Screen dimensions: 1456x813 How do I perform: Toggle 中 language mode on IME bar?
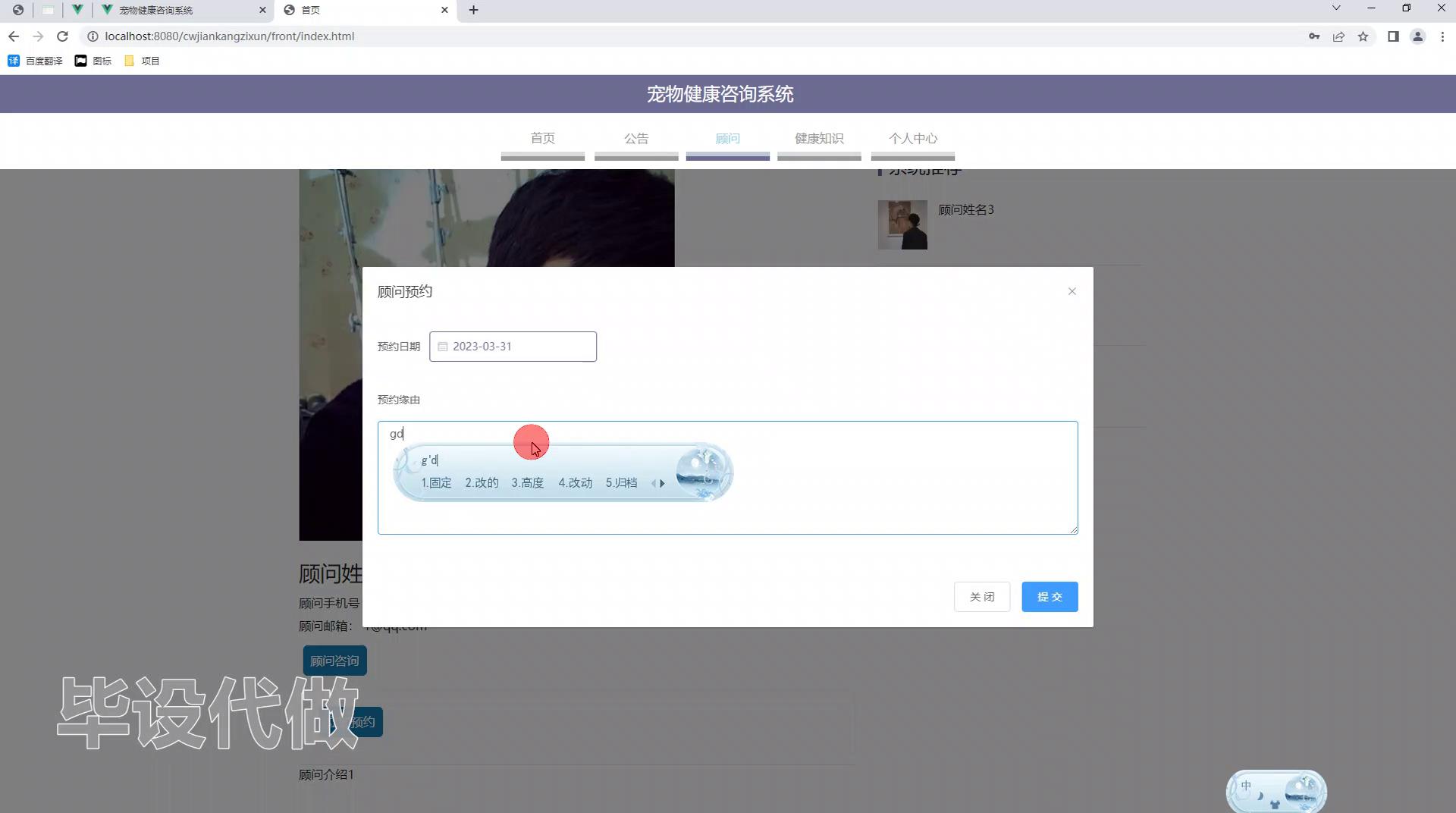point(1246,786)
